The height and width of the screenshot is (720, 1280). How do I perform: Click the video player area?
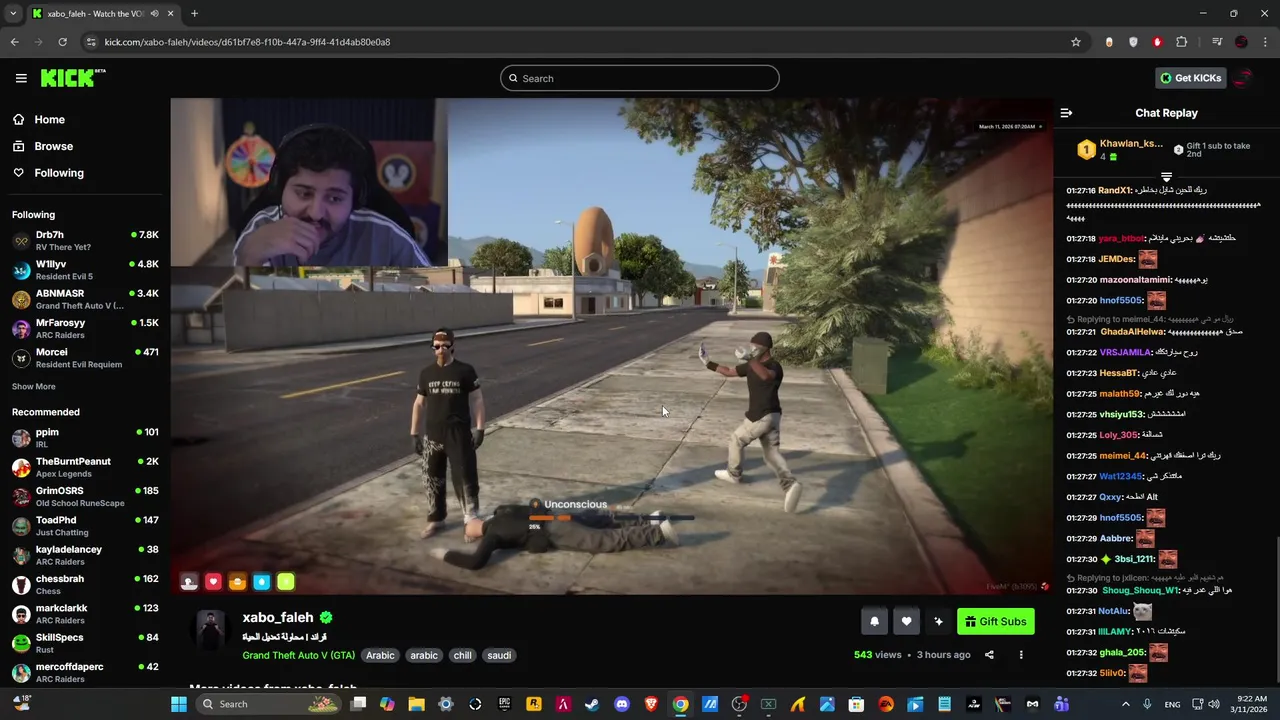click(x=611, y=346)
